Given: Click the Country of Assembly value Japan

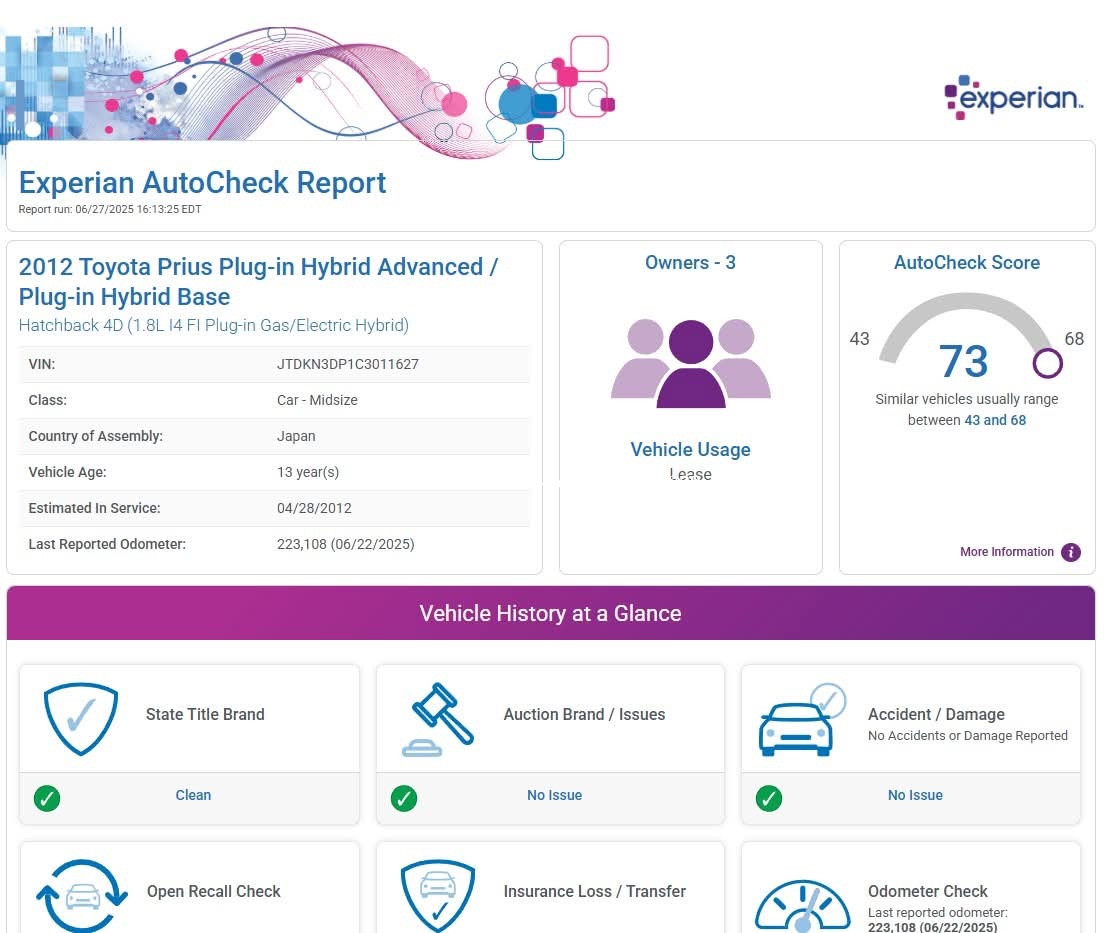Looking at the screenshot, I should (x=296, y=436).
